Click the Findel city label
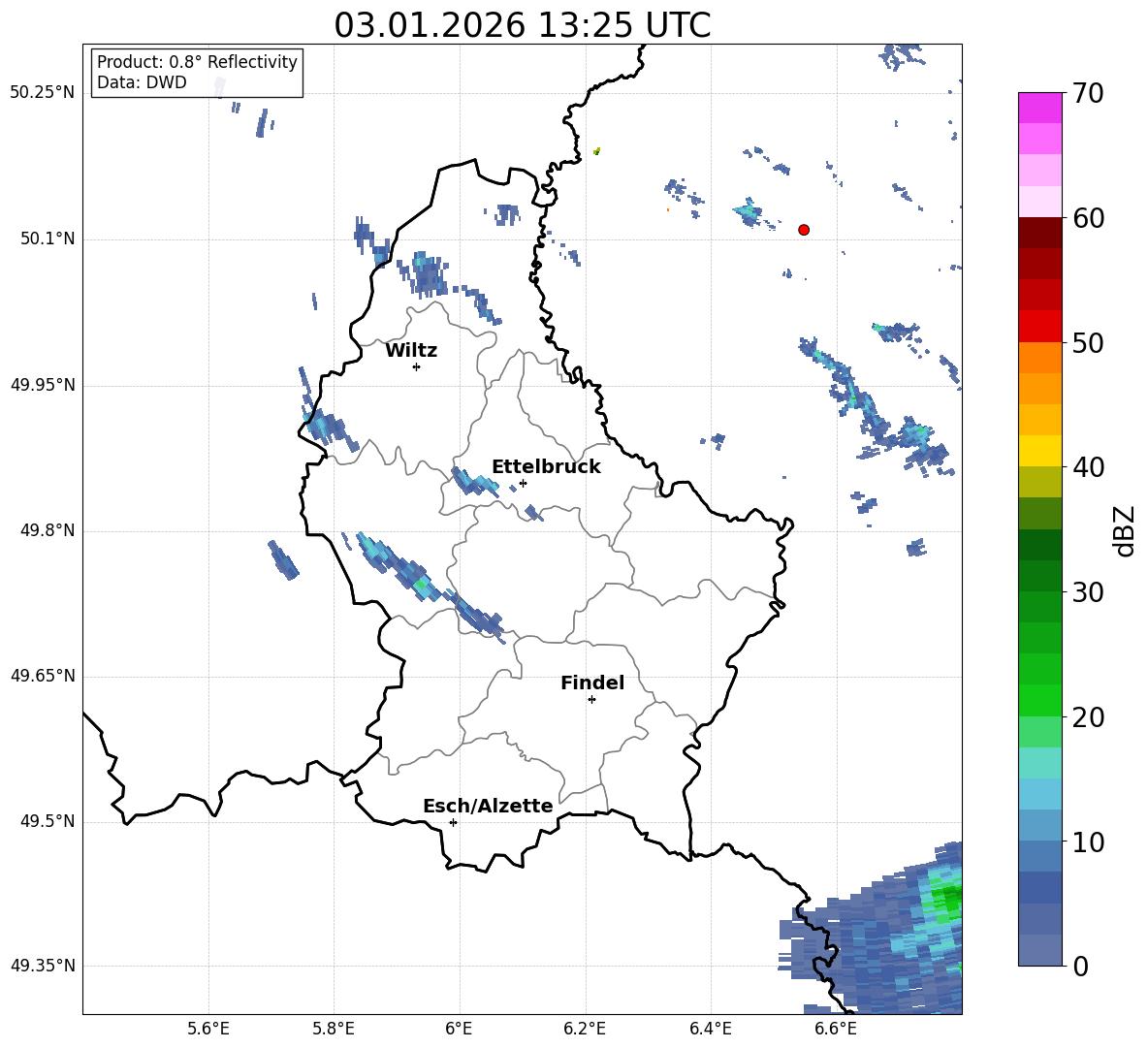 [x=592, y=683]
